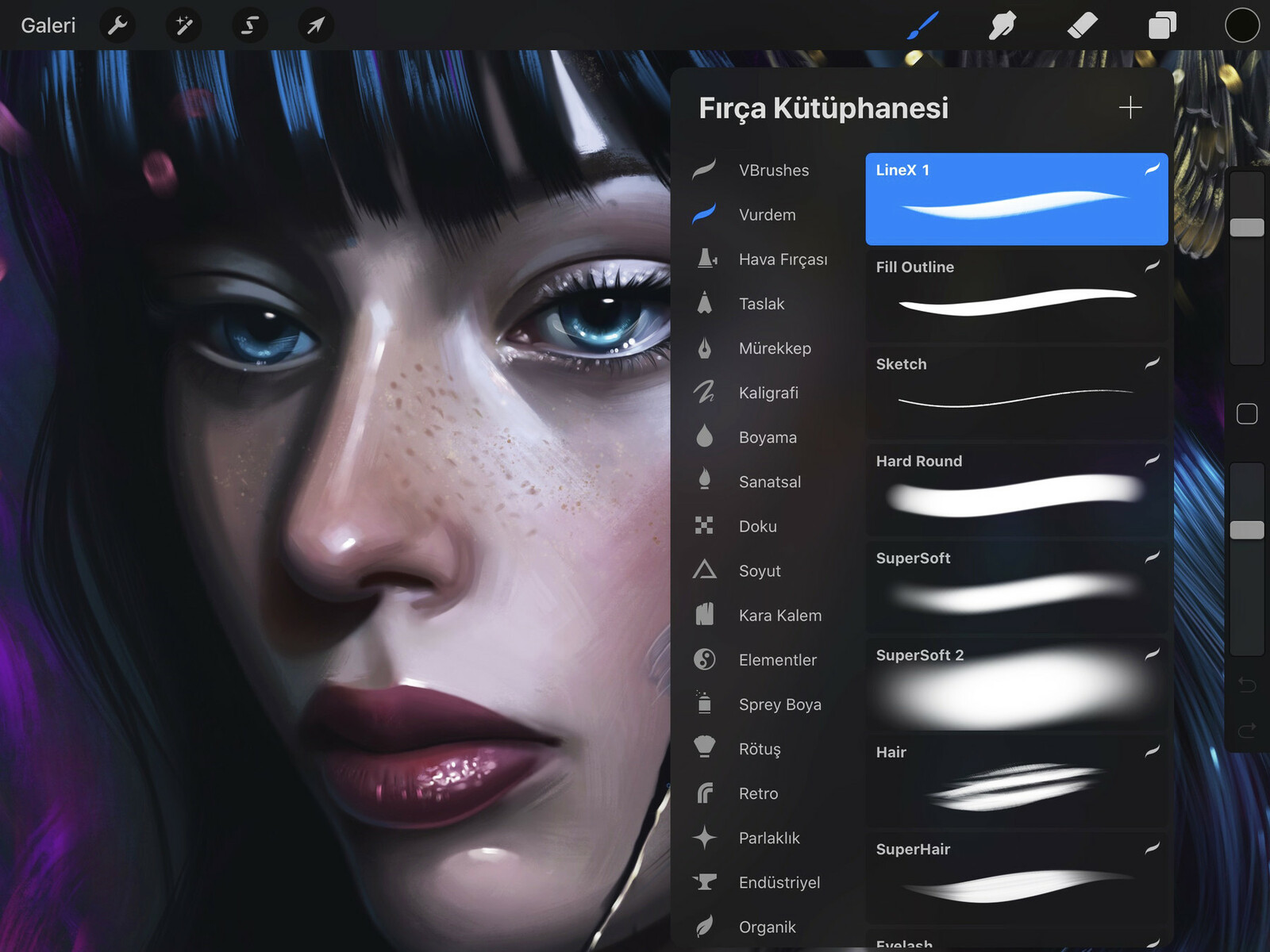Open the Adjustments magic wand menu

[183, 25]
